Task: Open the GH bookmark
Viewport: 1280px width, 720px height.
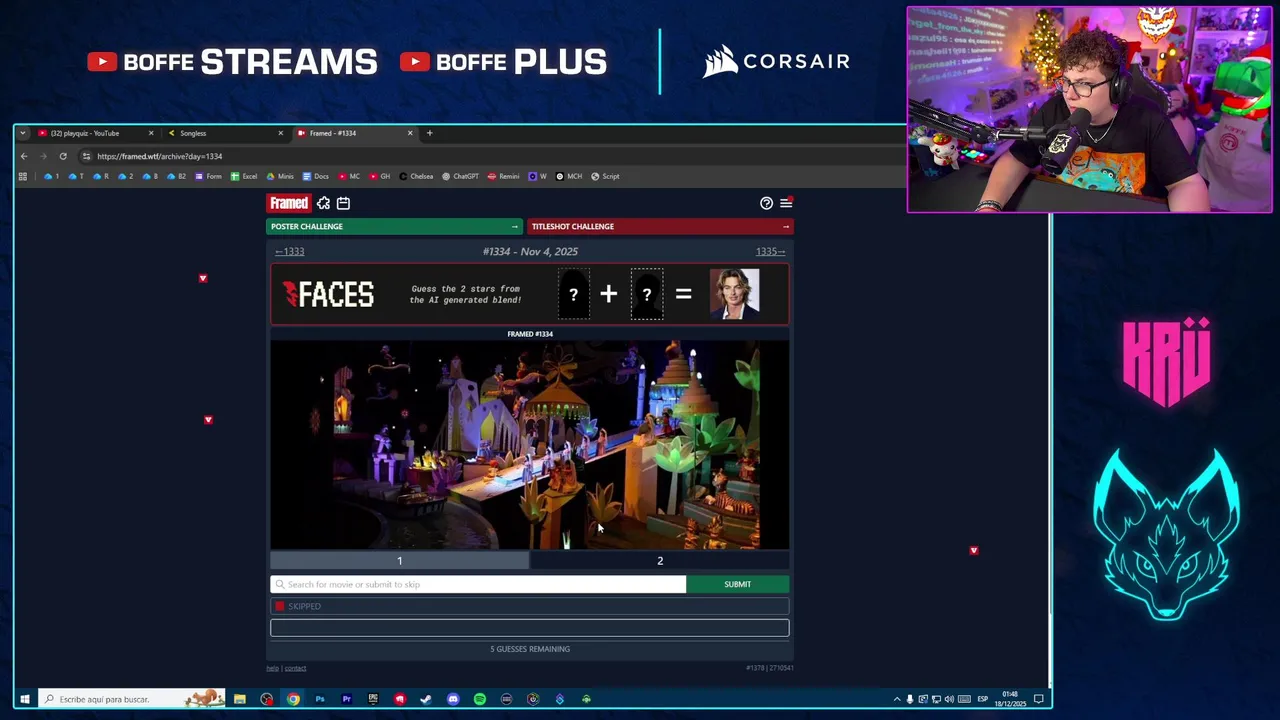Action: (380, 176)
